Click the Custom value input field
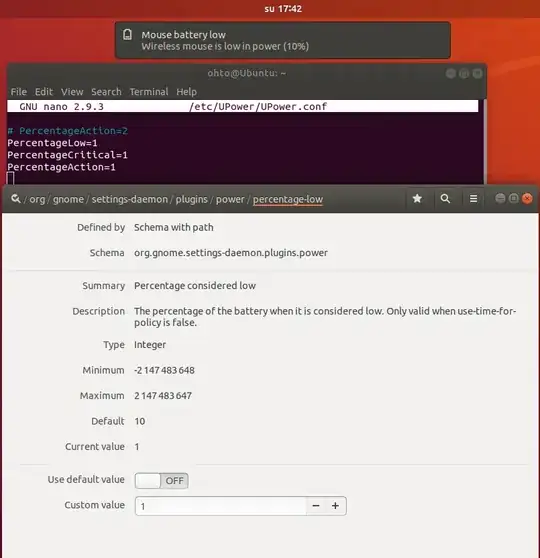Viewport: 540px width, 558px height. click(221, 506)
